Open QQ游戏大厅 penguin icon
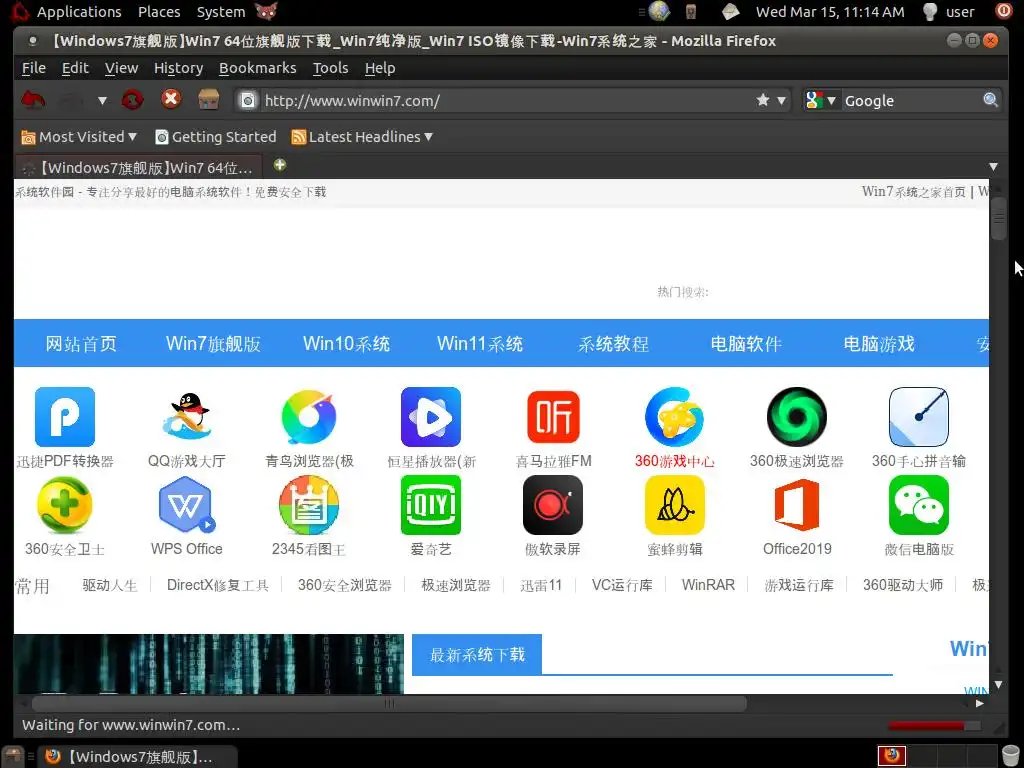This screenshot has width=1024, height=768. coord(187,417)
